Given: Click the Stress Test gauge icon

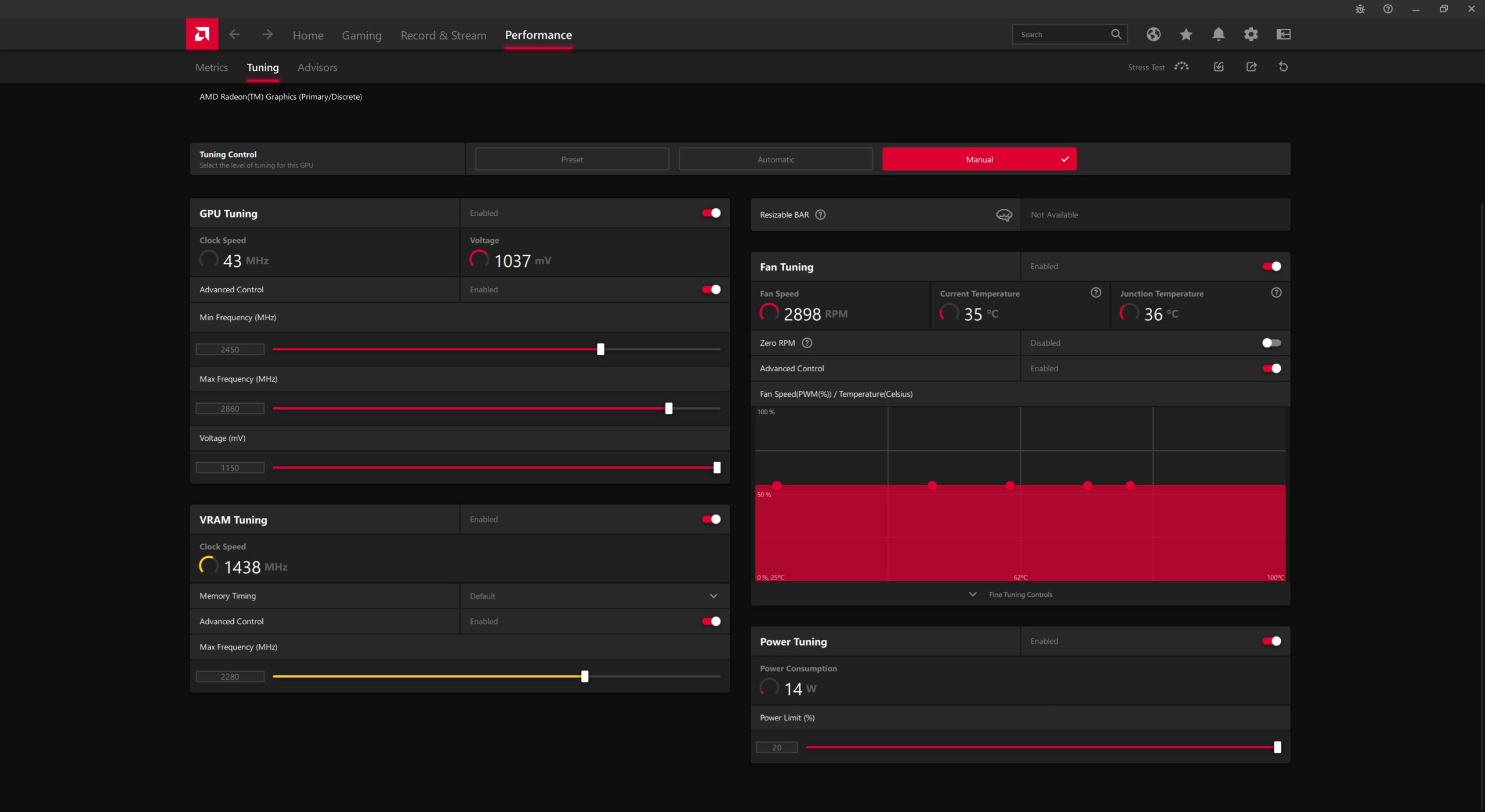Looking at the screenshot, I should (x=1181, y=67).
